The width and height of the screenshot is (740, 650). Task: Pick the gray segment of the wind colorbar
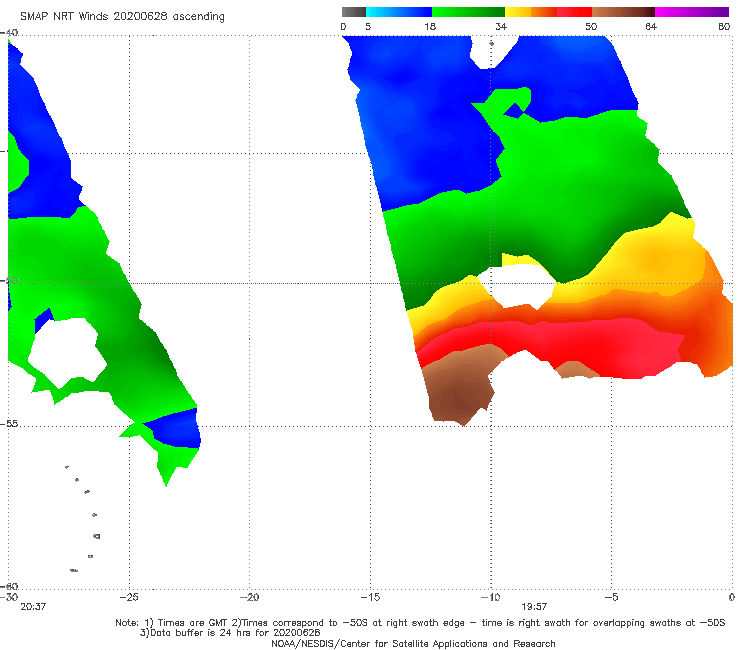[354, 12]
